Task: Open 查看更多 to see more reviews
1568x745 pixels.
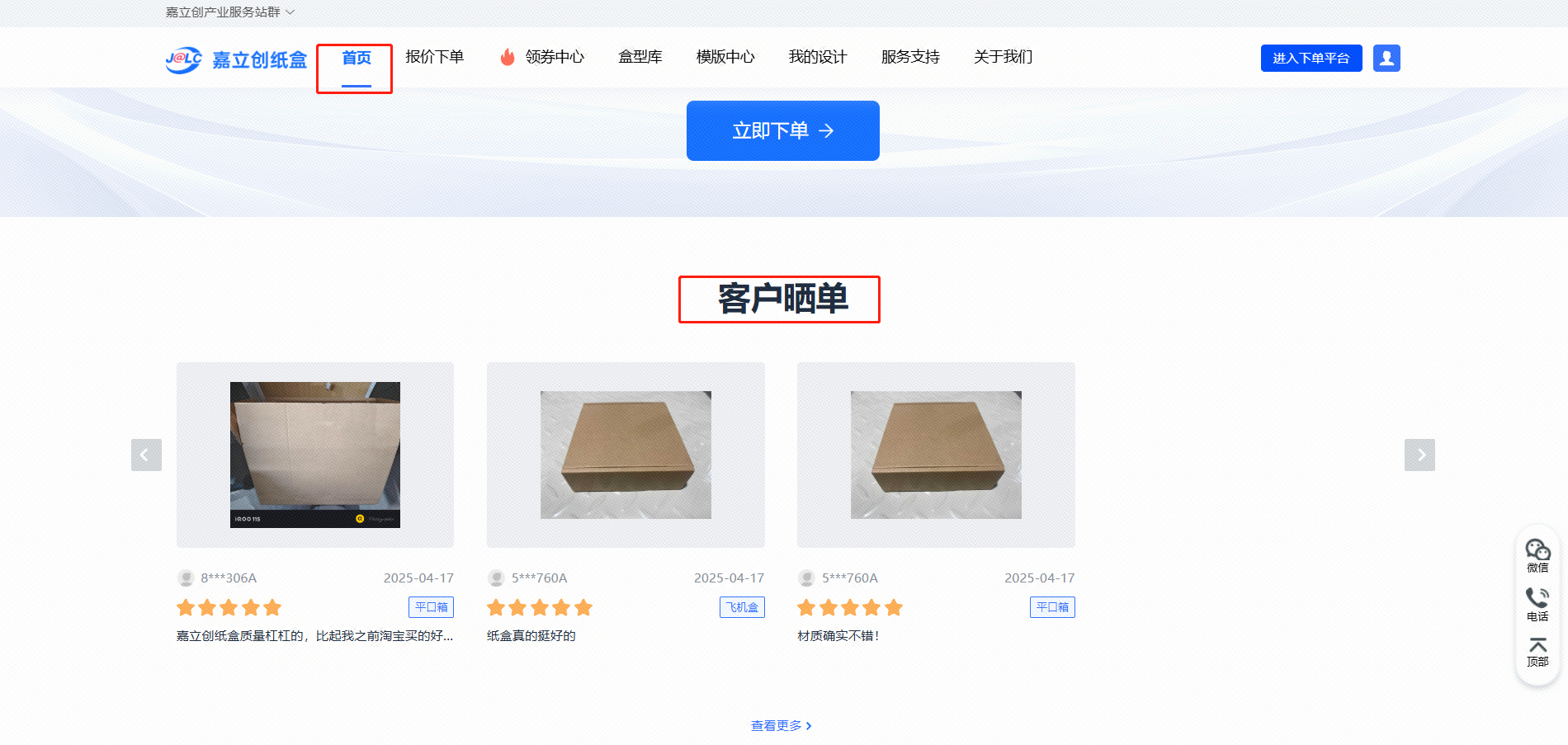Action: (781, 725)
